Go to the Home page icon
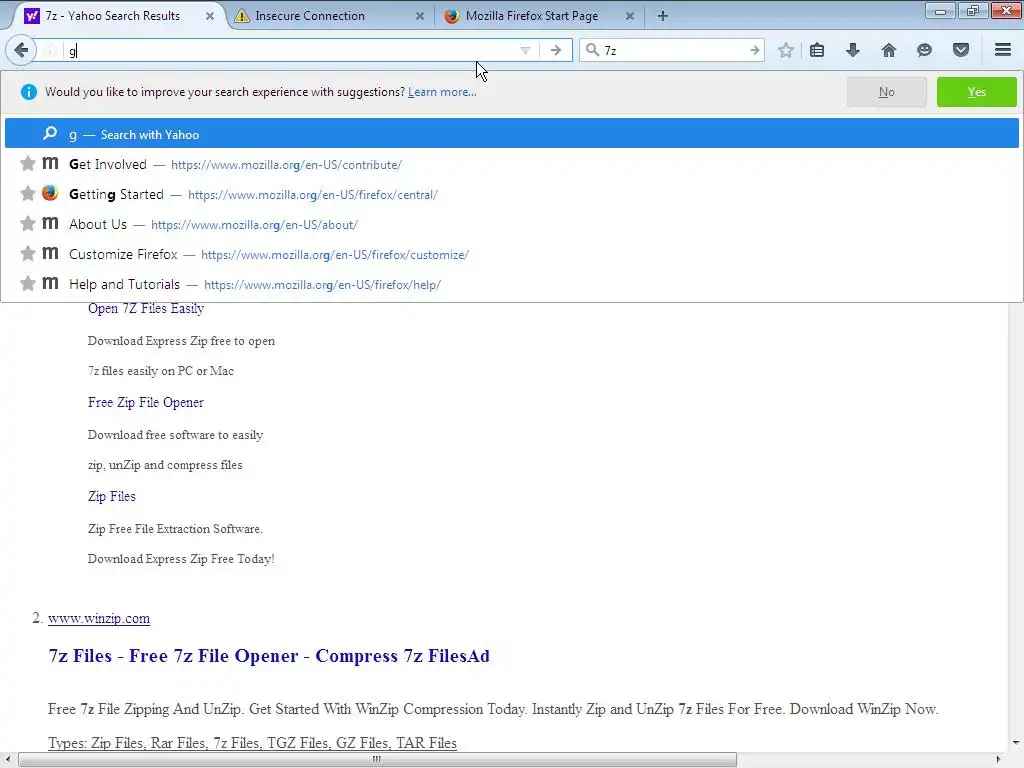 pos(889,50)
